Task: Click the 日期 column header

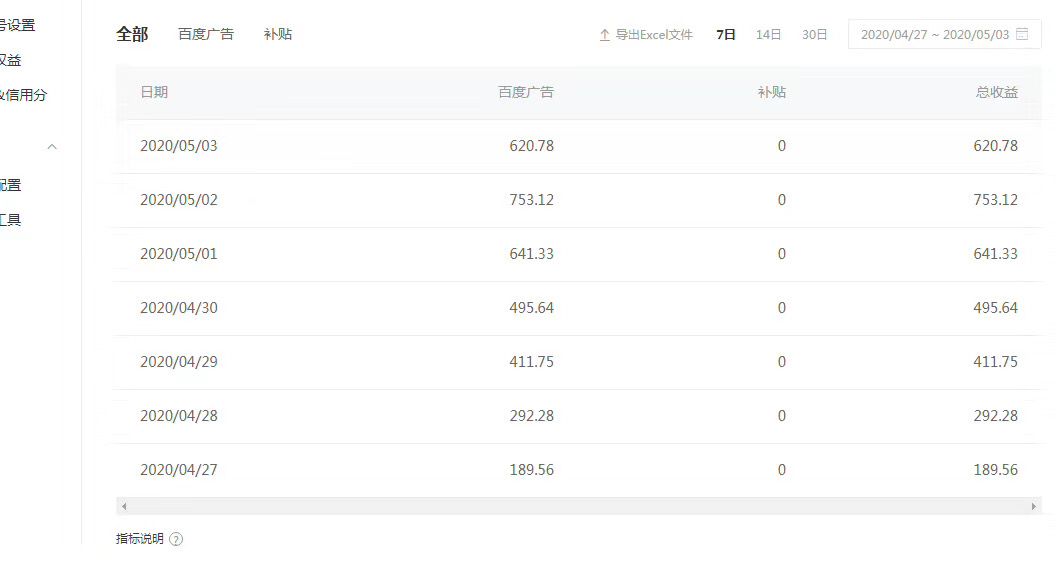Action: click(x=154, y=92)
